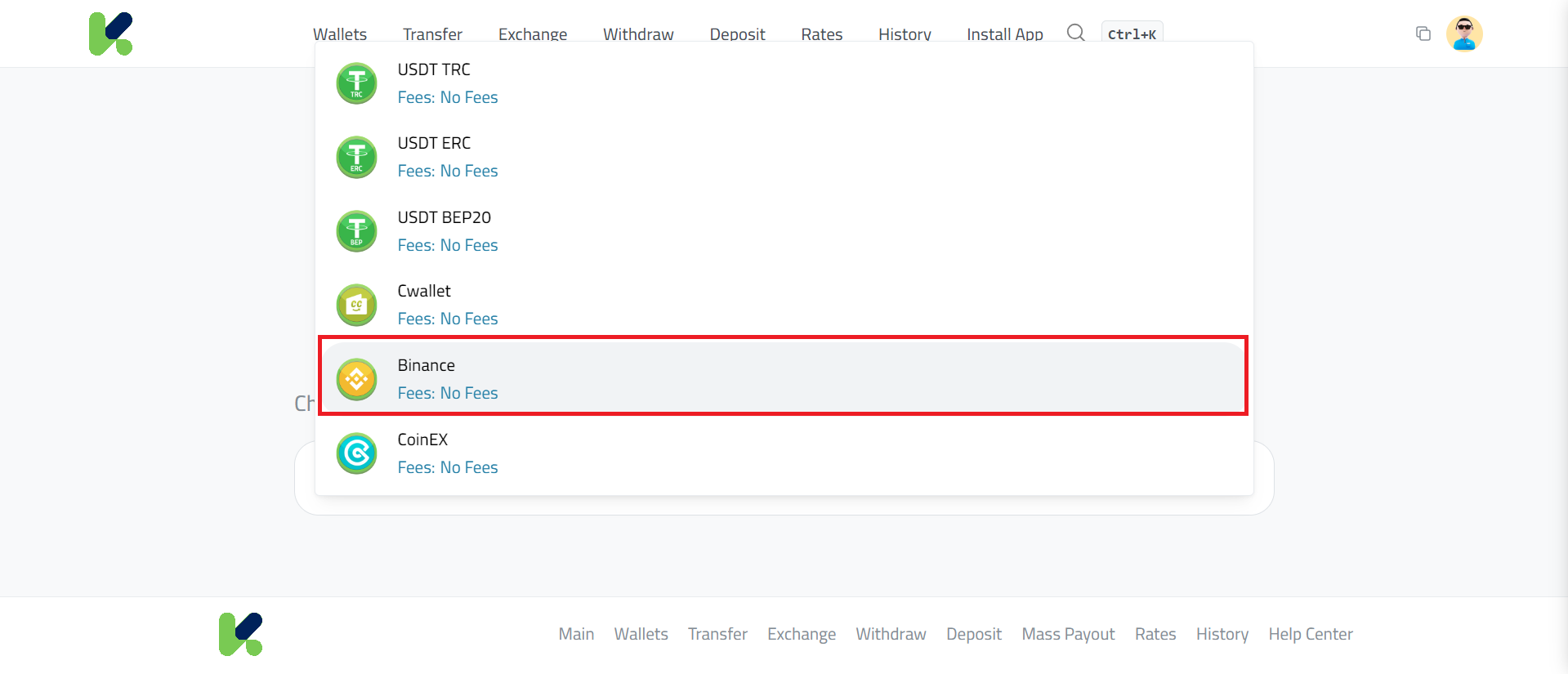Image resolution: width=1568 pixels, height=674 pixels.
Task: Click Install App in the top navigation
Action: (1005, 34)
